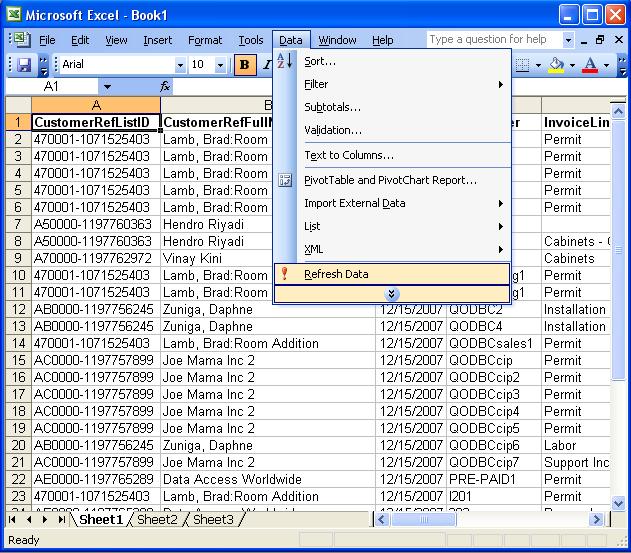The width and height of the screenshot is (631, 553).
Task: Click the Fill Color bucket icon
Action: (x=557, y=64)
